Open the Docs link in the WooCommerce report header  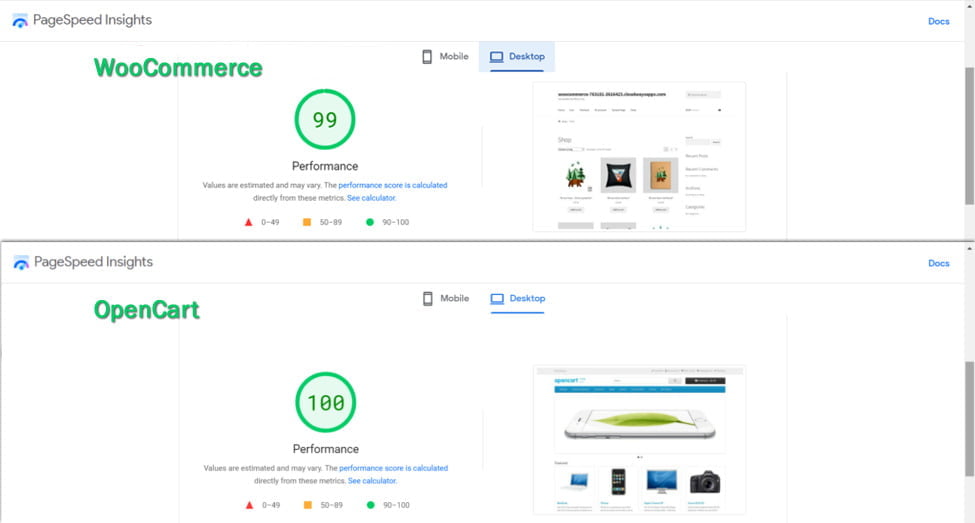click(938, 21)
